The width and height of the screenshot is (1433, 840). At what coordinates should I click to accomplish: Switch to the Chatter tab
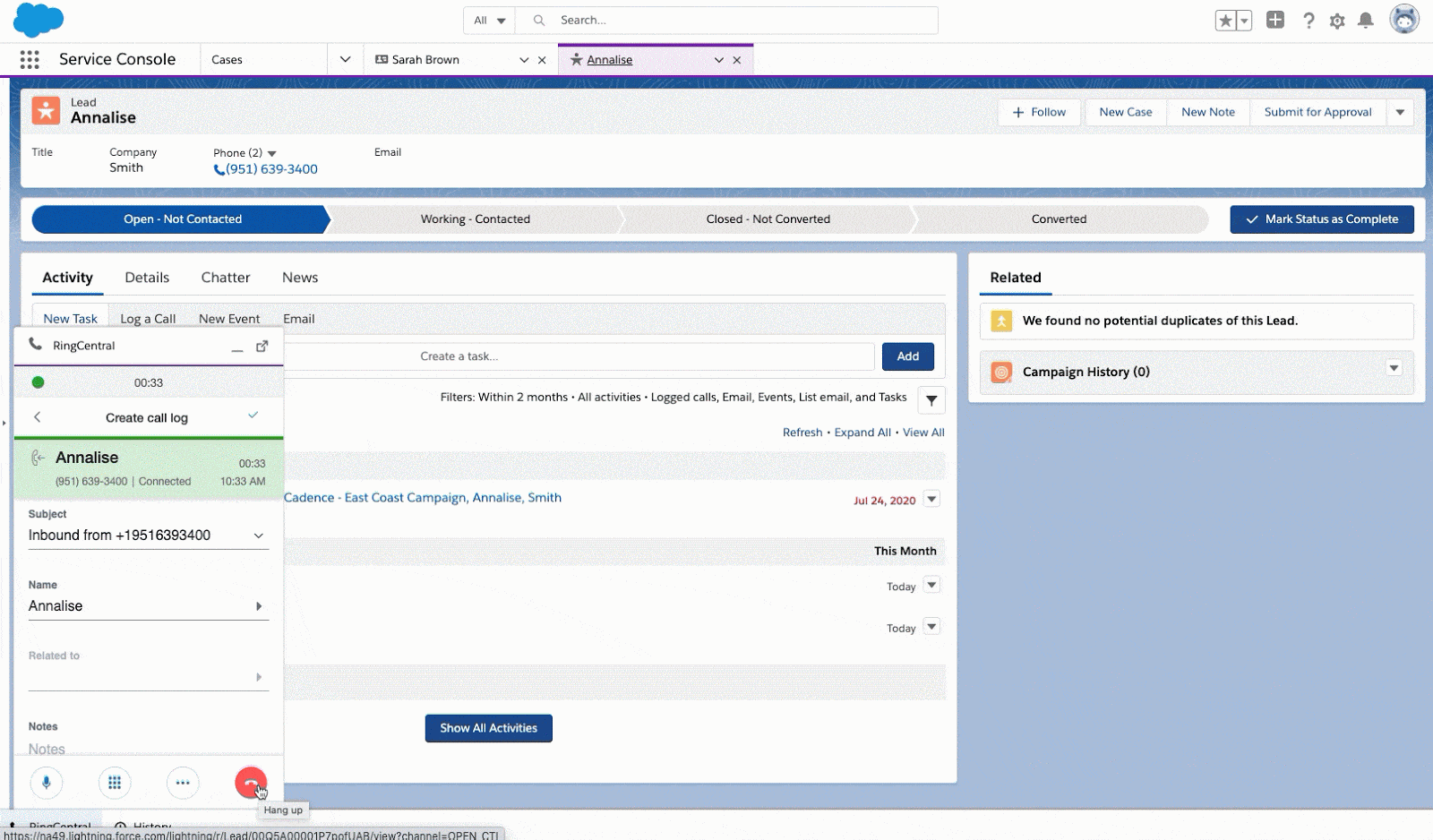click(x=226, y=278)
